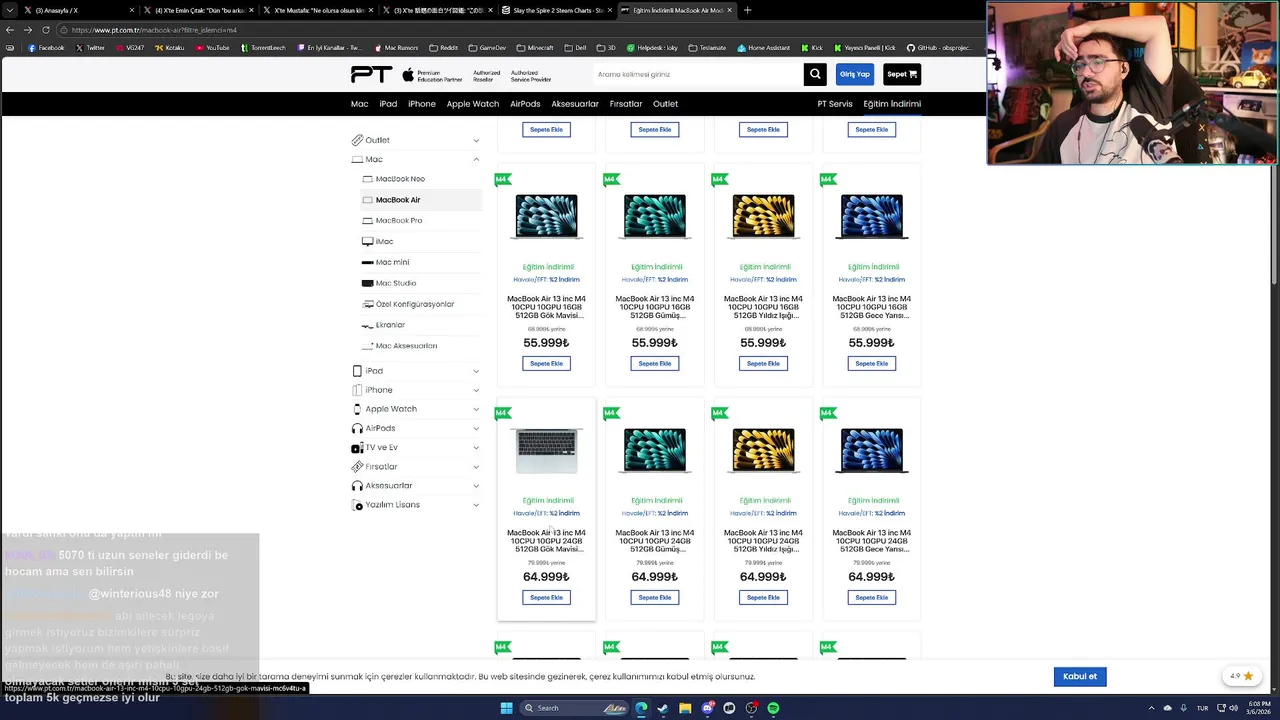The height and width of the screenshot is (720, 1280).
Task: Open the iPhone top menu
Action: click(421, 104)
